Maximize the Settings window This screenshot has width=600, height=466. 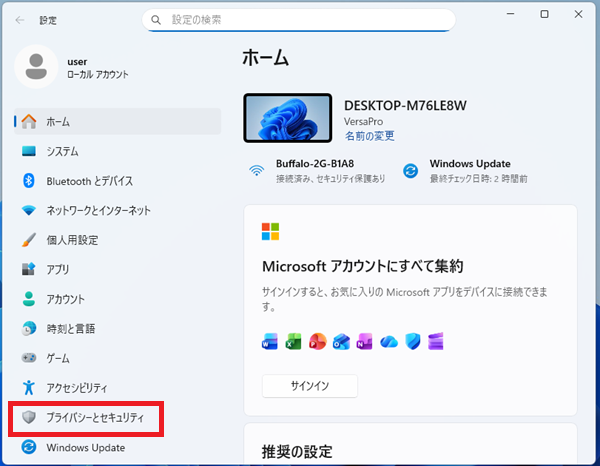tap(544, 14)
